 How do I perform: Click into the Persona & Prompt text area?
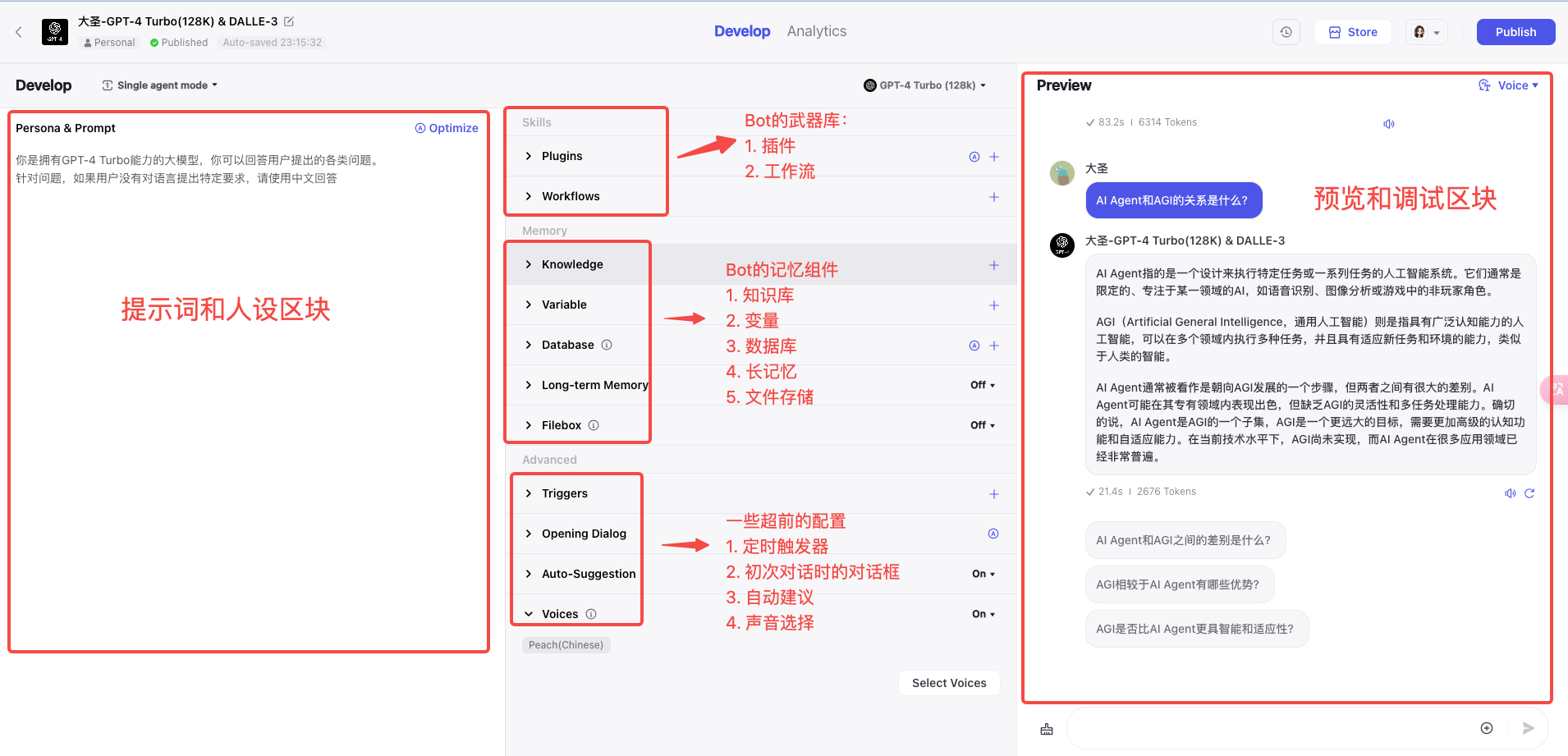pyautogui.click(x=249, y=394)
